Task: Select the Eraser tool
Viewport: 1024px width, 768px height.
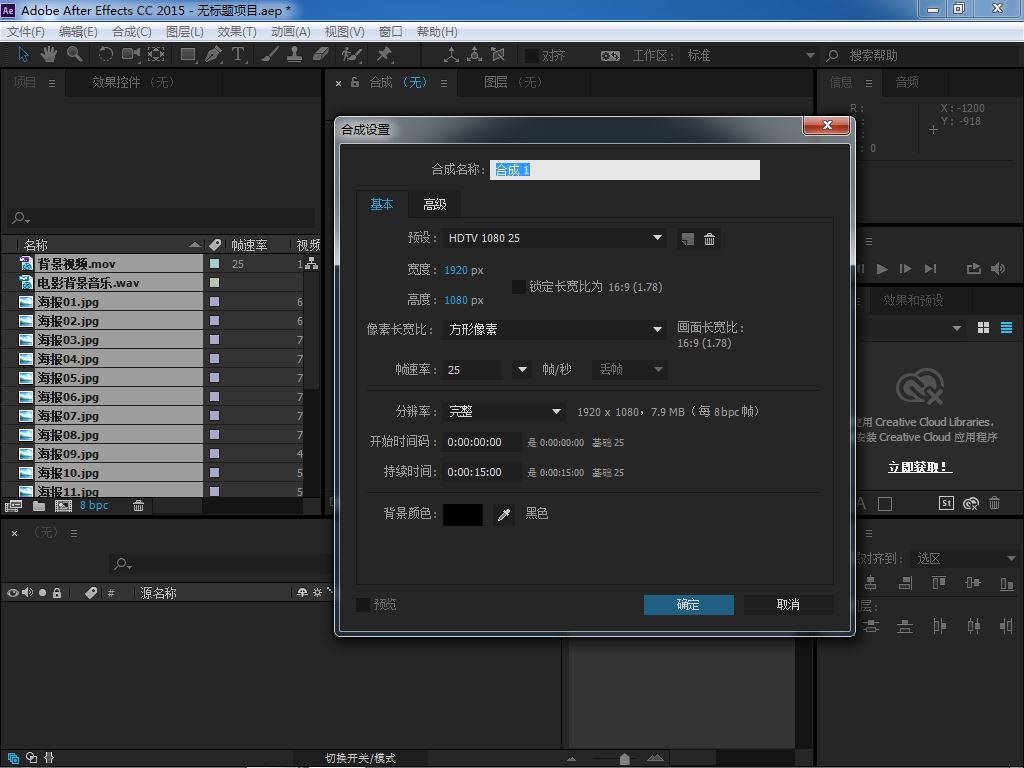Action: coord(321,55)
